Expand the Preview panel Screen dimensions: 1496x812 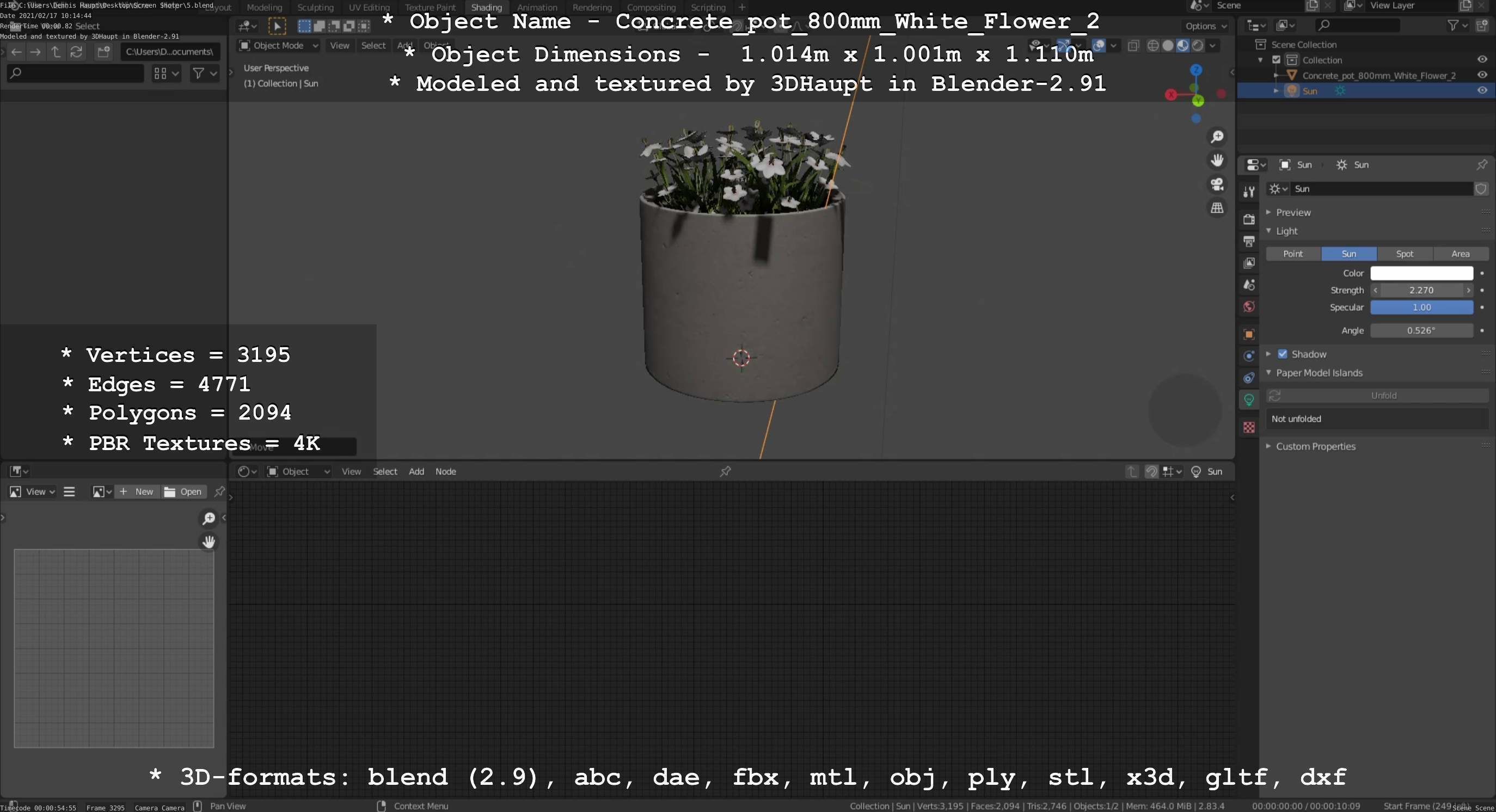click(x=1293, y=212)
